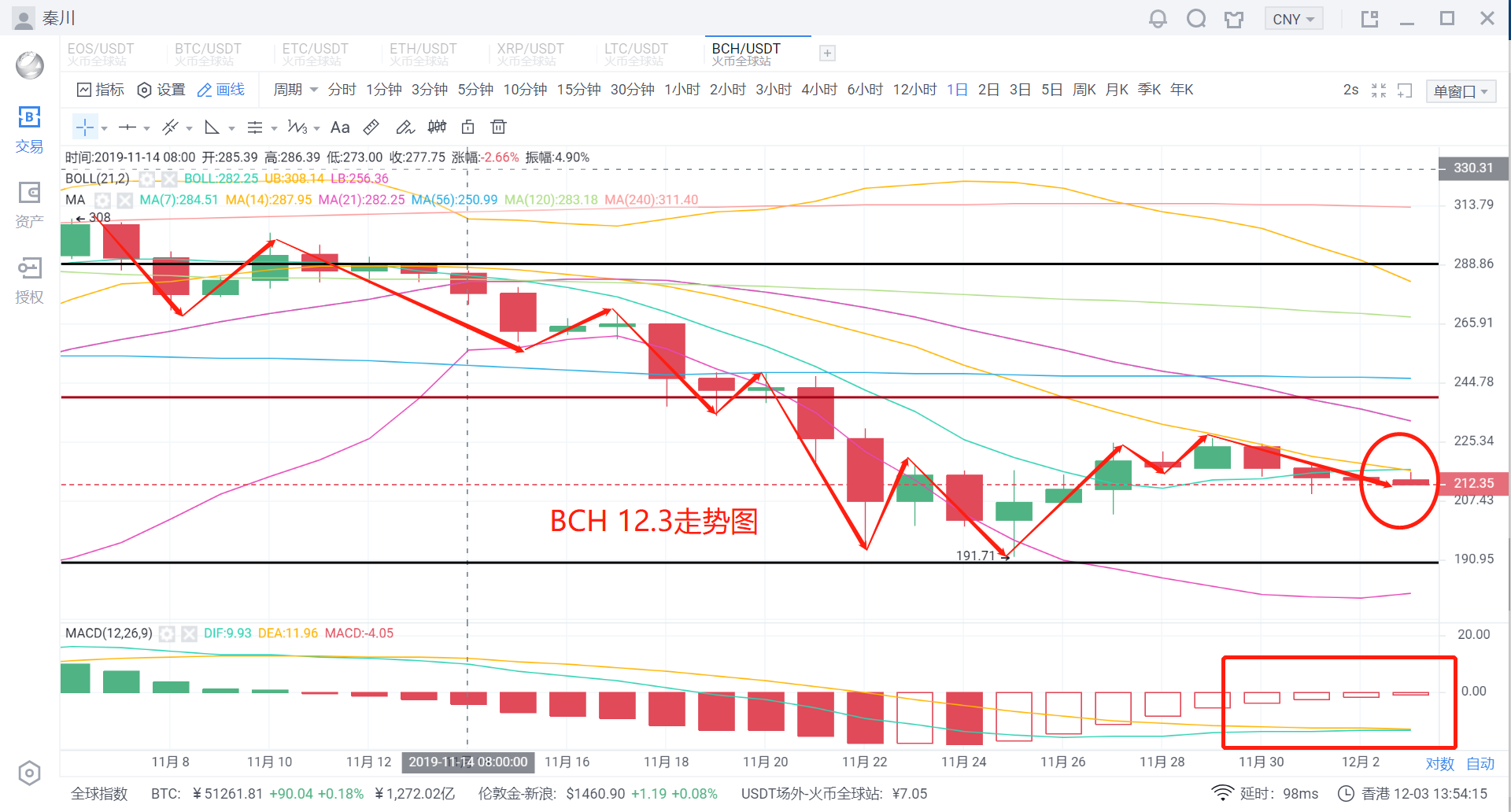Screen dimensions: 1511x812
Task: Open the 授权 authorization sidebar icon
Action: pyautogui.click(x=29, y=280)
